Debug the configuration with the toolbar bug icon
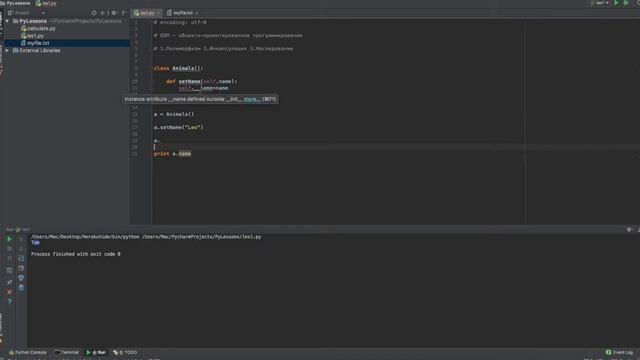 pyautogui.click(x=626, y=3)
